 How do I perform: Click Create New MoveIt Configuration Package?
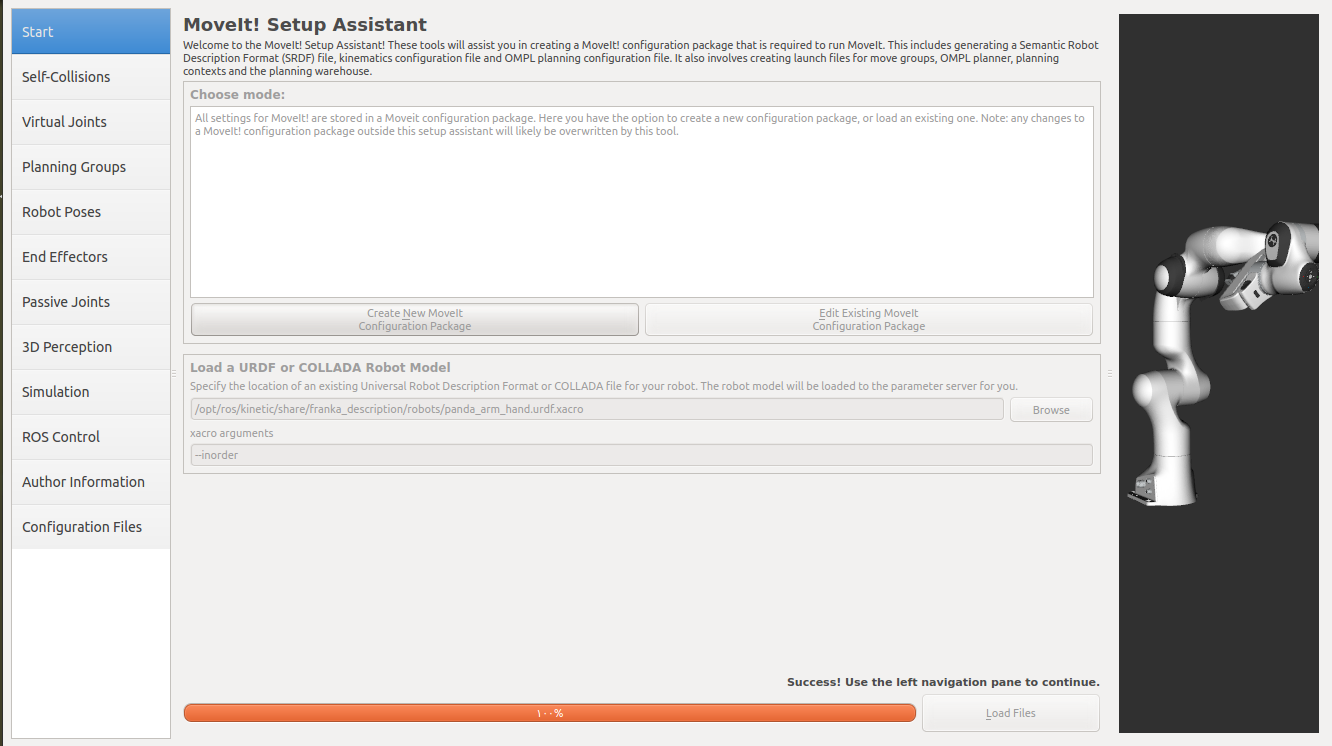point(415,320)
